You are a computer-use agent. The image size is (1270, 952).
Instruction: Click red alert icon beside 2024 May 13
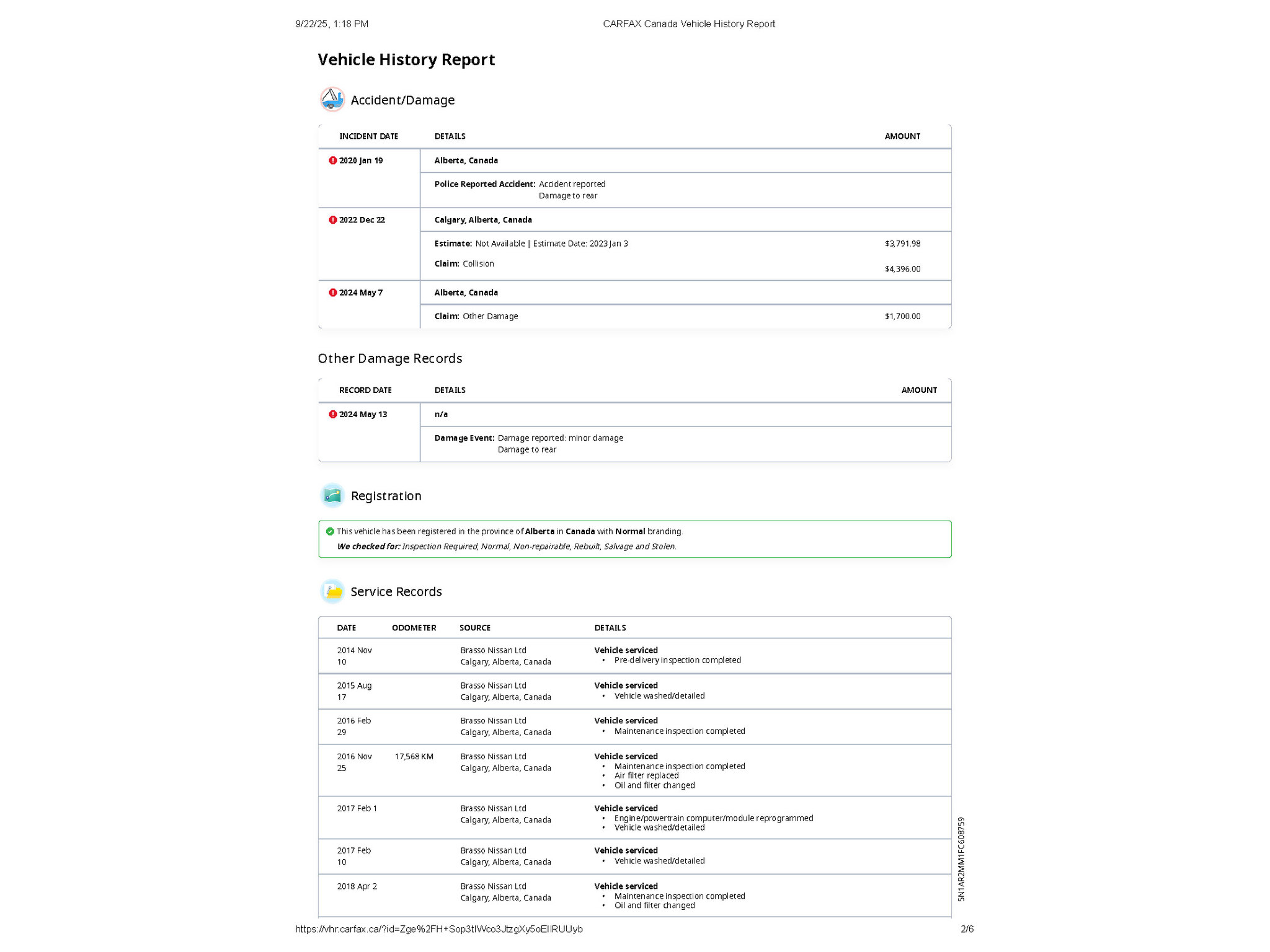(x=333, y=415)
